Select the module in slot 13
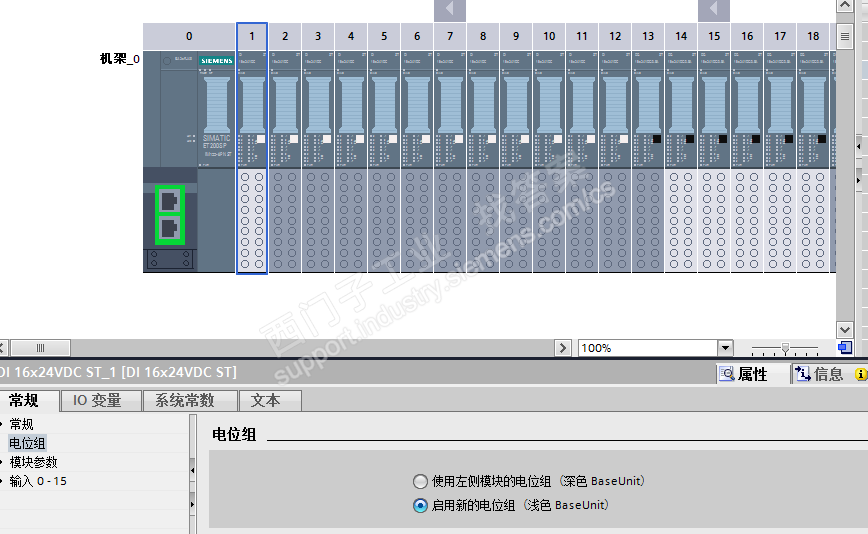 (x=648, y=162)
